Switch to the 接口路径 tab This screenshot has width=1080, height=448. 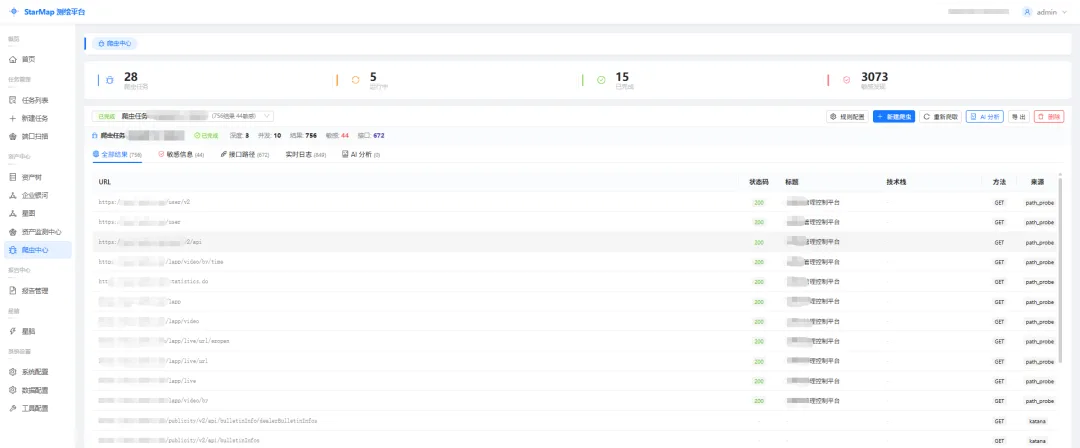(x=245, y=154)
